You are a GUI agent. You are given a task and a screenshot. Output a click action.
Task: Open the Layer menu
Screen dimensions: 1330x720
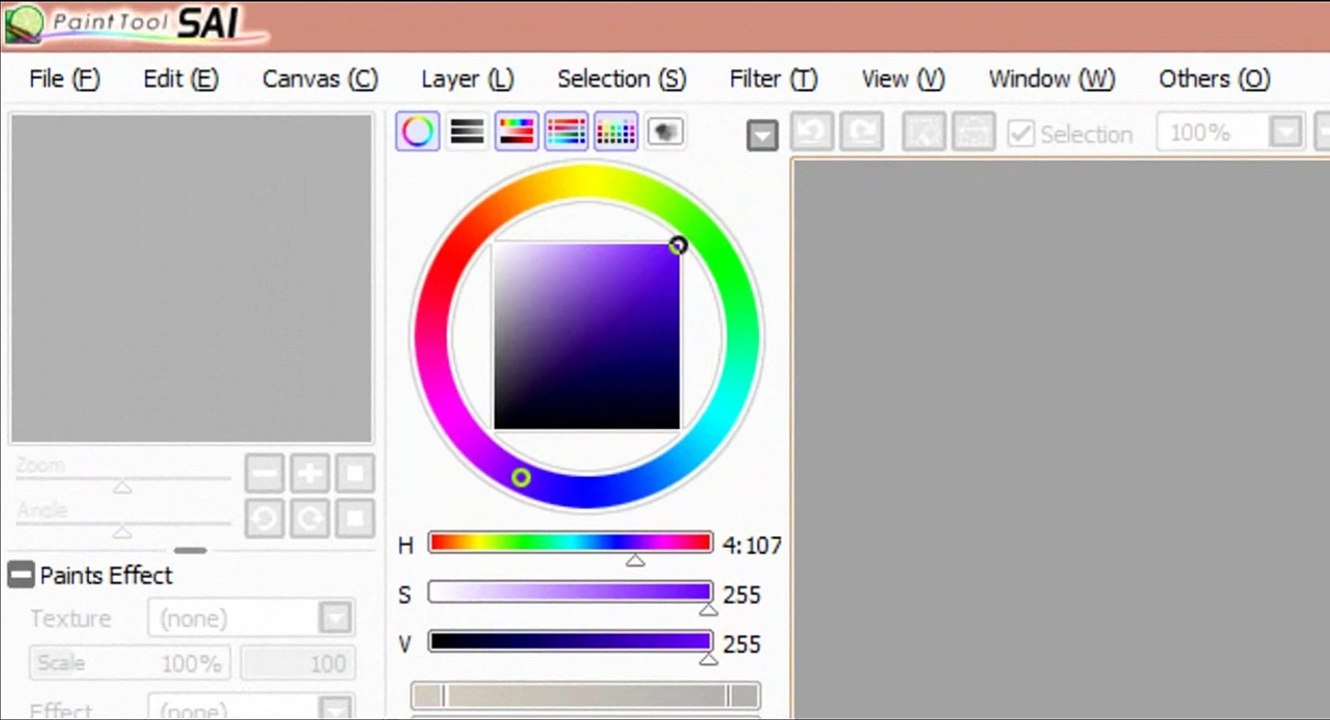tap(467, 79)
